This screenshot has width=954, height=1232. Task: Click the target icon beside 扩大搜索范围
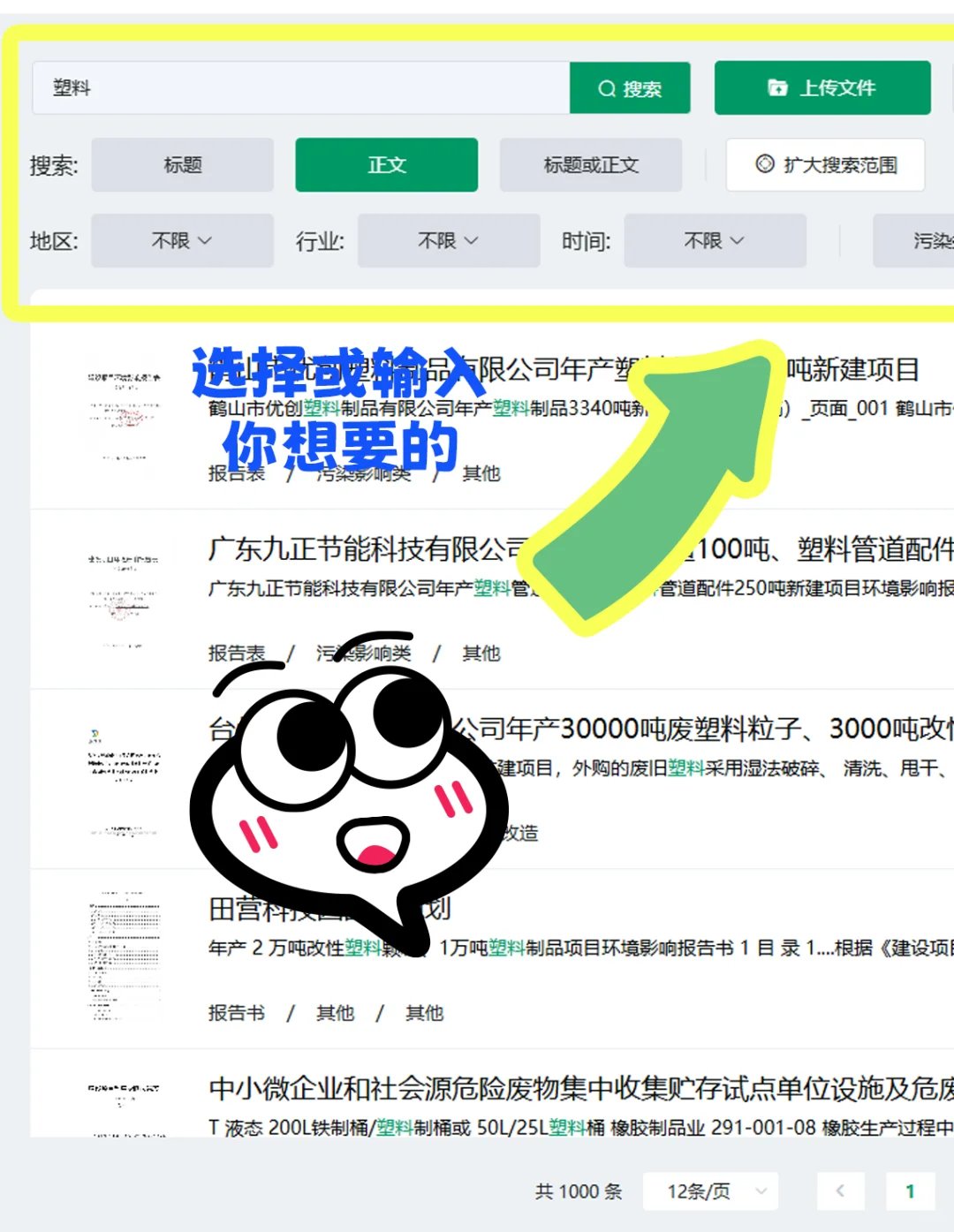(x=764, y=165)
